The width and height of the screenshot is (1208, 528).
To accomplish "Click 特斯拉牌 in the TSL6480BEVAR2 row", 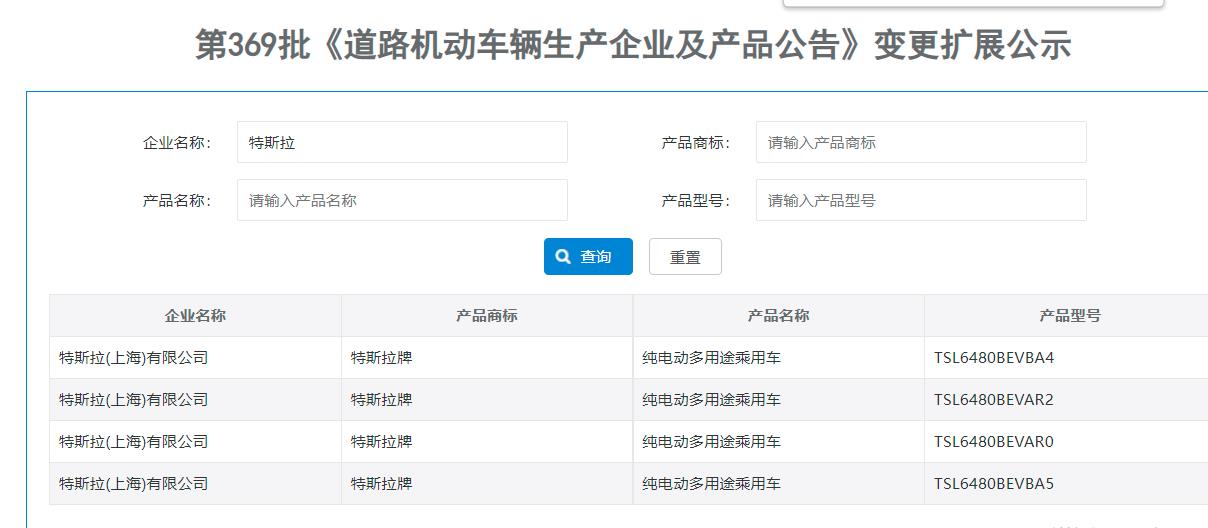I will pyautogui.click(x=381, y=400).
